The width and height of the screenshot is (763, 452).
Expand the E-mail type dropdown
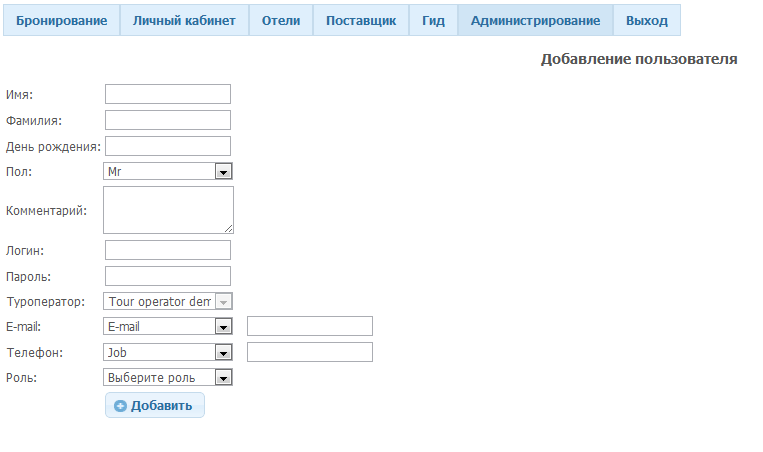click(x=168, y=326)
